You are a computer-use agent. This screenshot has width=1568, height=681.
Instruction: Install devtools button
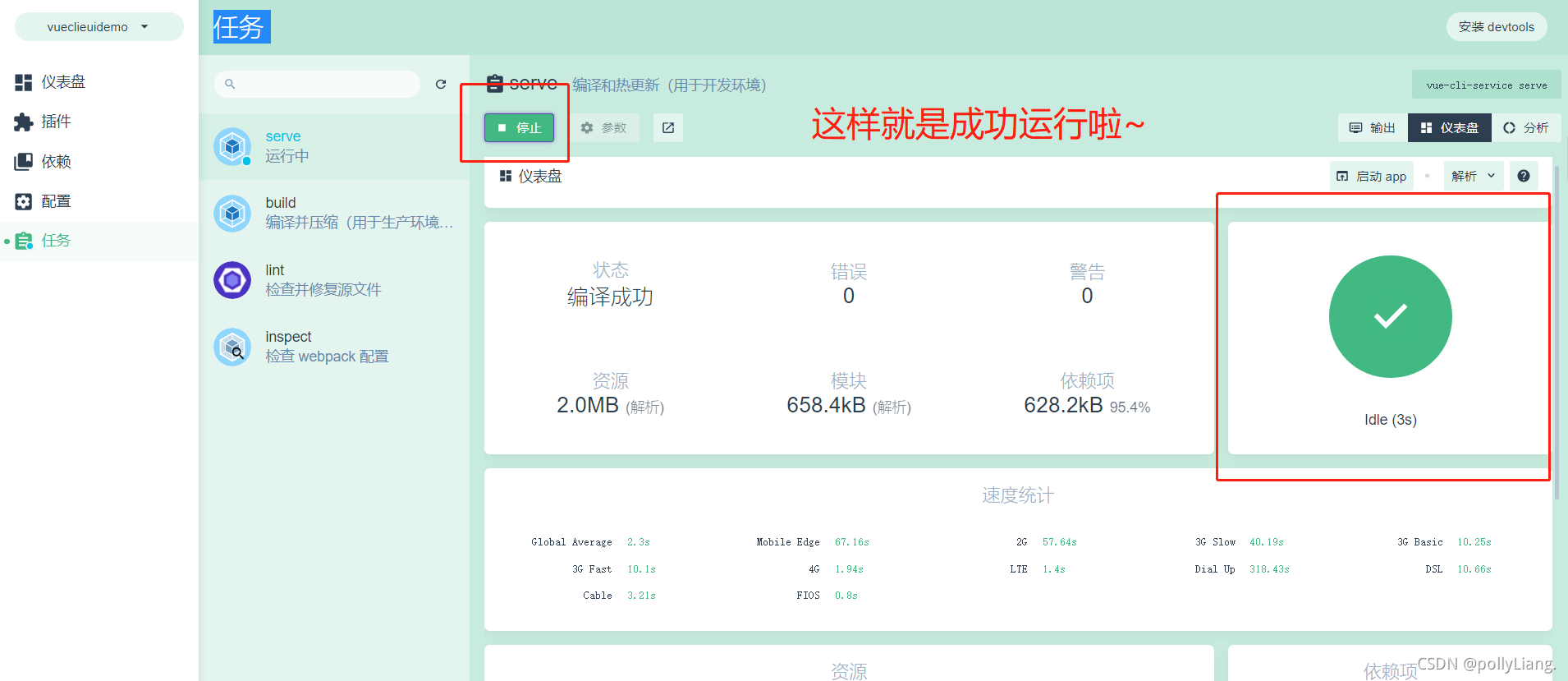(x=1497, y=27)
